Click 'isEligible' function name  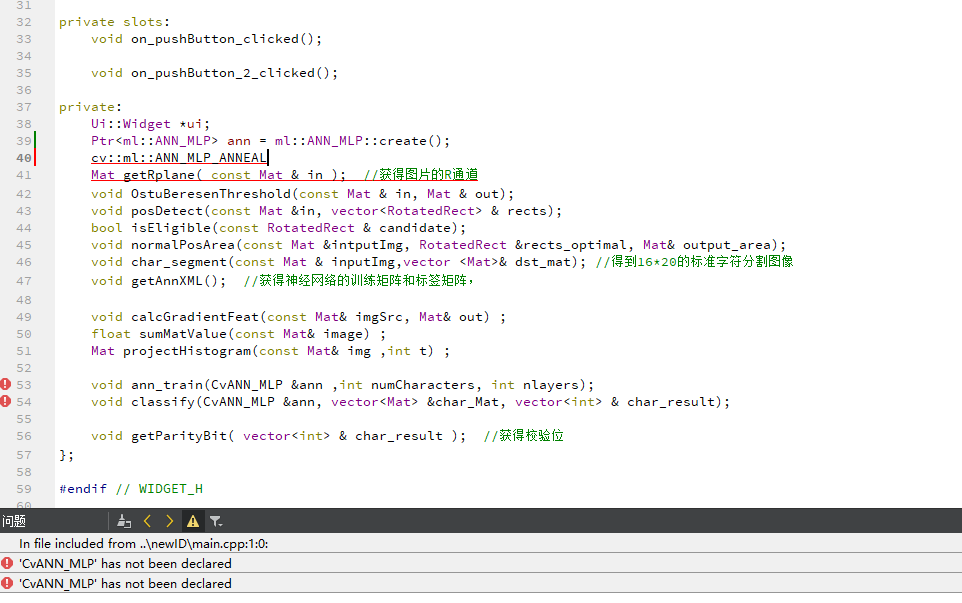pyautogui.click(x=171, y=228)
